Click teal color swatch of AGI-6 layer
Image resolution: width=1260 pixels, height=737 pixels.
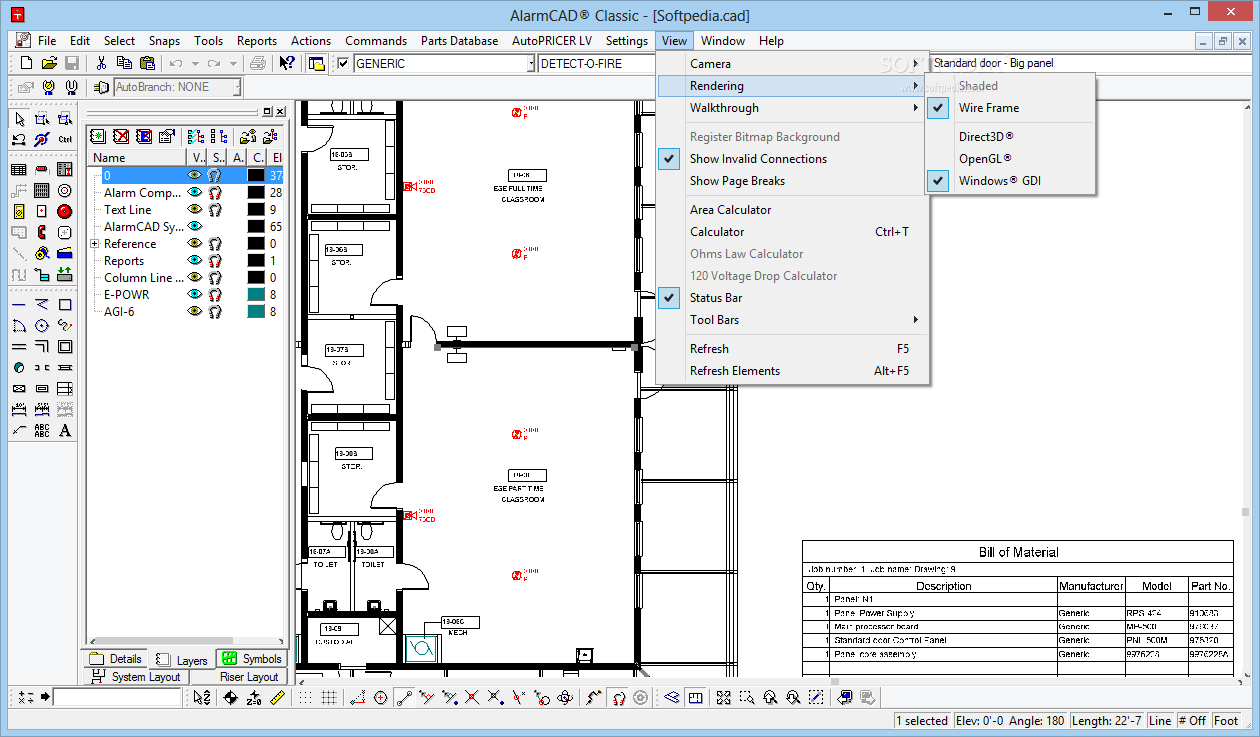point(256,311)
